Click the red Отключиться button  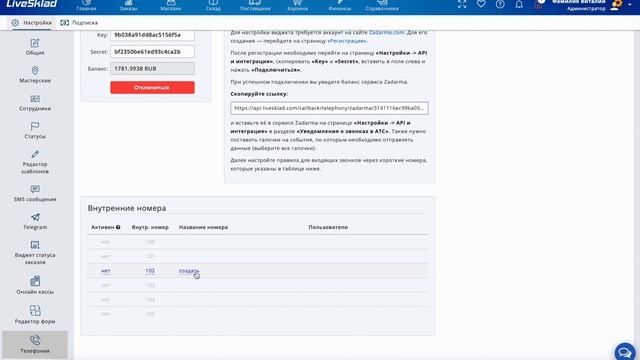(152, 87)
